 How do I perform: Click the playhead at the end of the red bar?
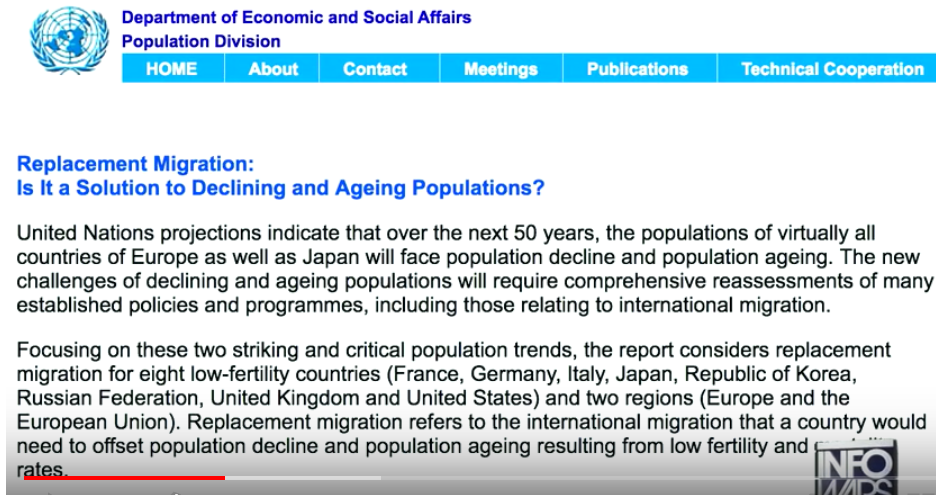click(224, 478)
